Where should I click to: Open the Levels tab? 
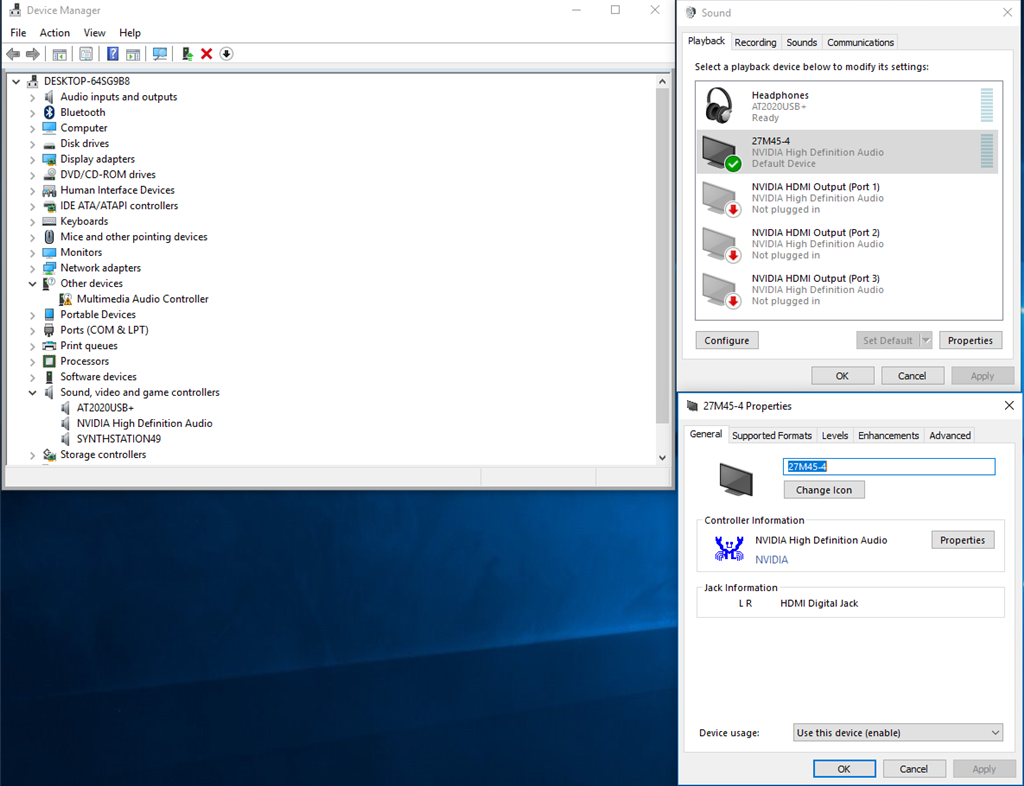click(835, 435)
